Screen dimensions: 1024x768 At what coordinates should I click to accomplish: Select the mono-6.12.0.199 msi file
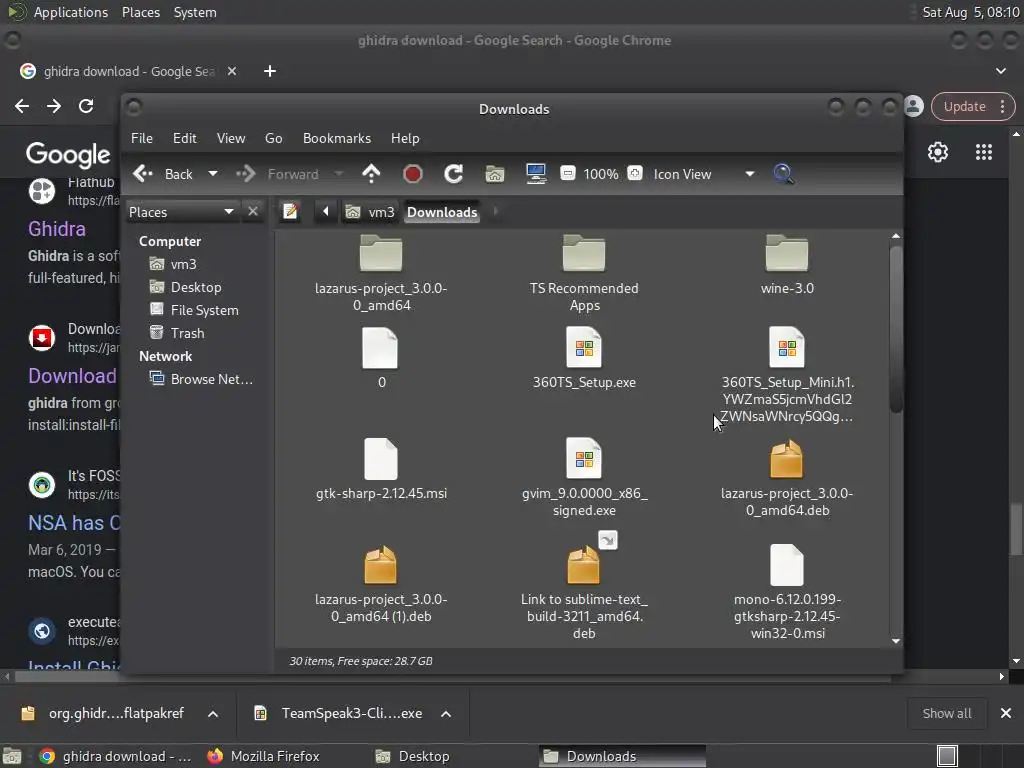787,592
